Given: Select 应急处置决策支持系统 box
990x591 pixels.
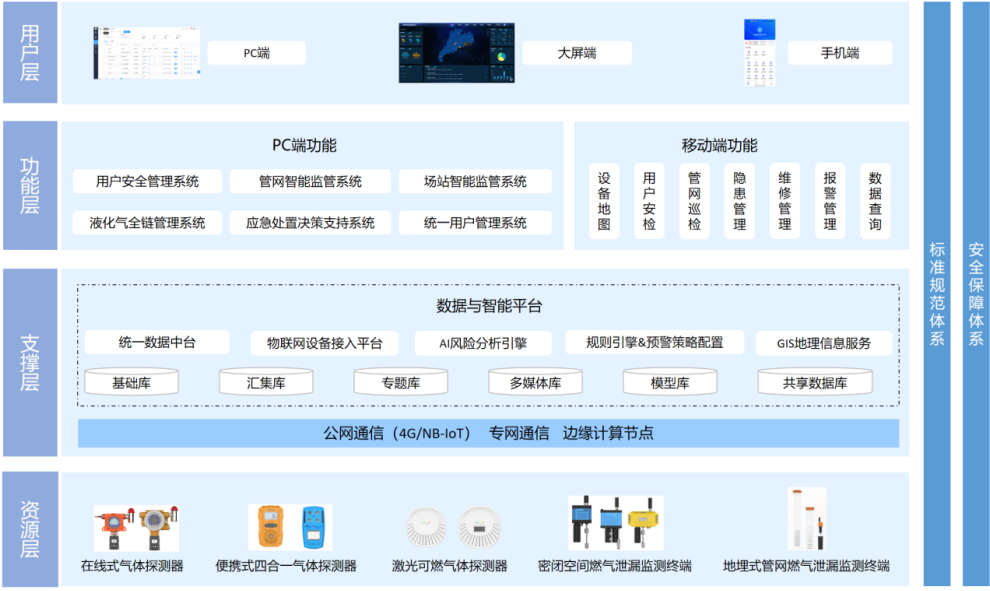Looking at the screenshot, I should 310,222.
